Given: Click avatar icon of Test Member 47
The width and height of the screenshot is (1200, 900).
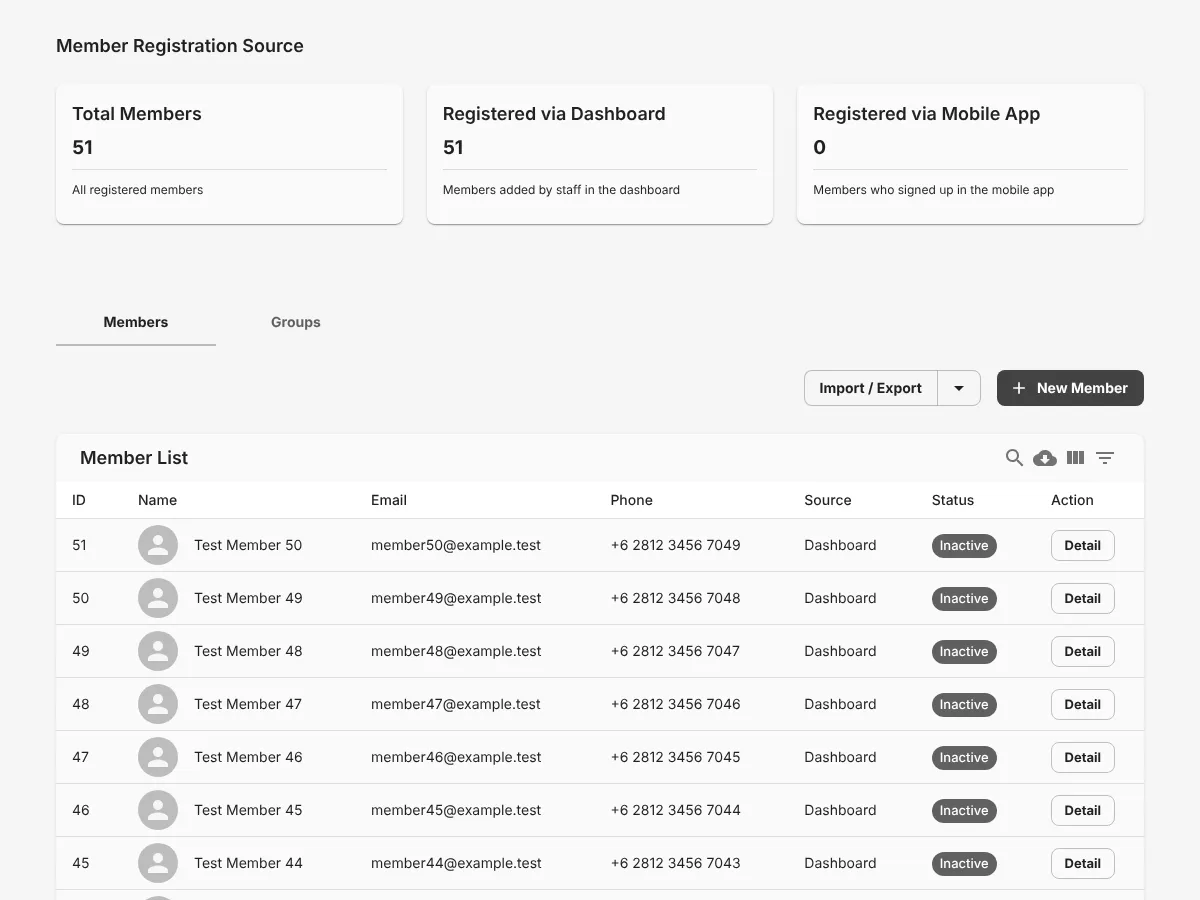Looking at the screenshot, I should click(158, 704).
